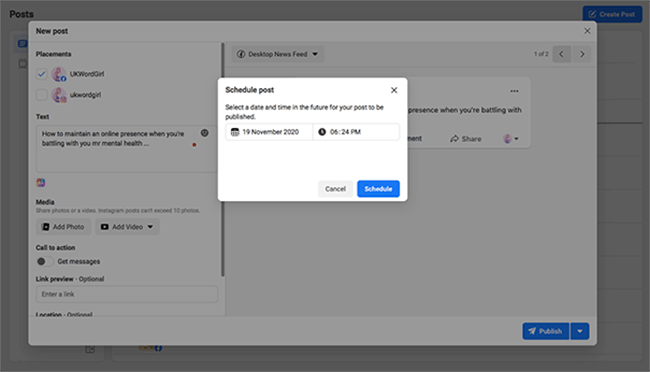650x372 pixels.
Task: Click the Schedule button in the dialog
Action: [378, 189]
